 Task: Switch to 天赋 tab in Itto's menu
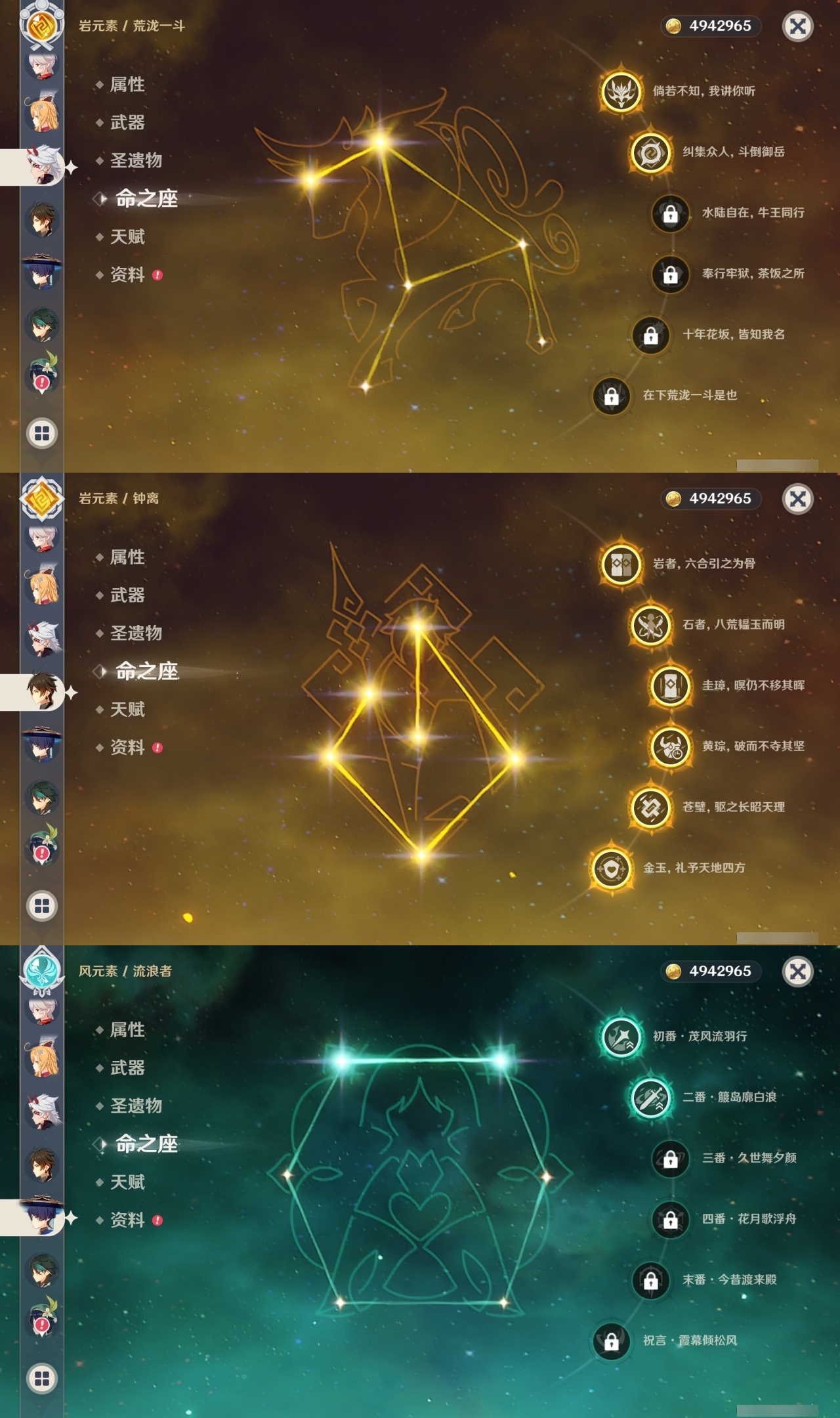[x=127, y=237]
